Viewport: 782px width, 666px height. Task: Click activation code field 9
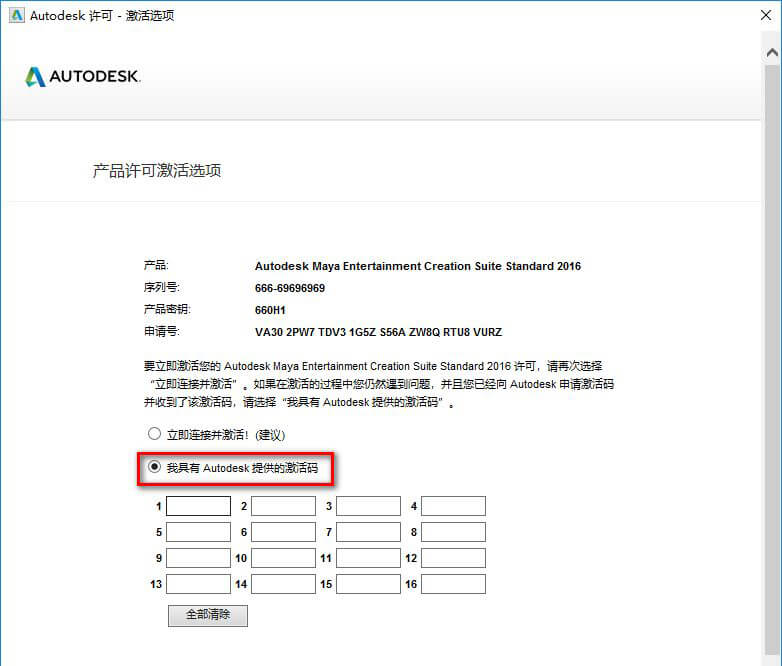click(x=198, y=558)
